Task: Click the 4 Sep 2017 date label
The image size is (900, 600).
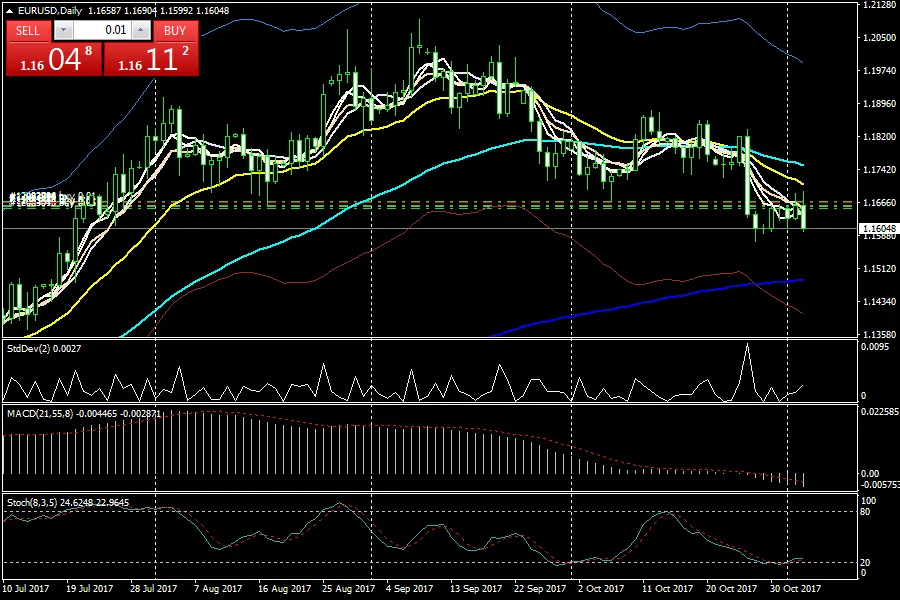Action: pos(409,589)
